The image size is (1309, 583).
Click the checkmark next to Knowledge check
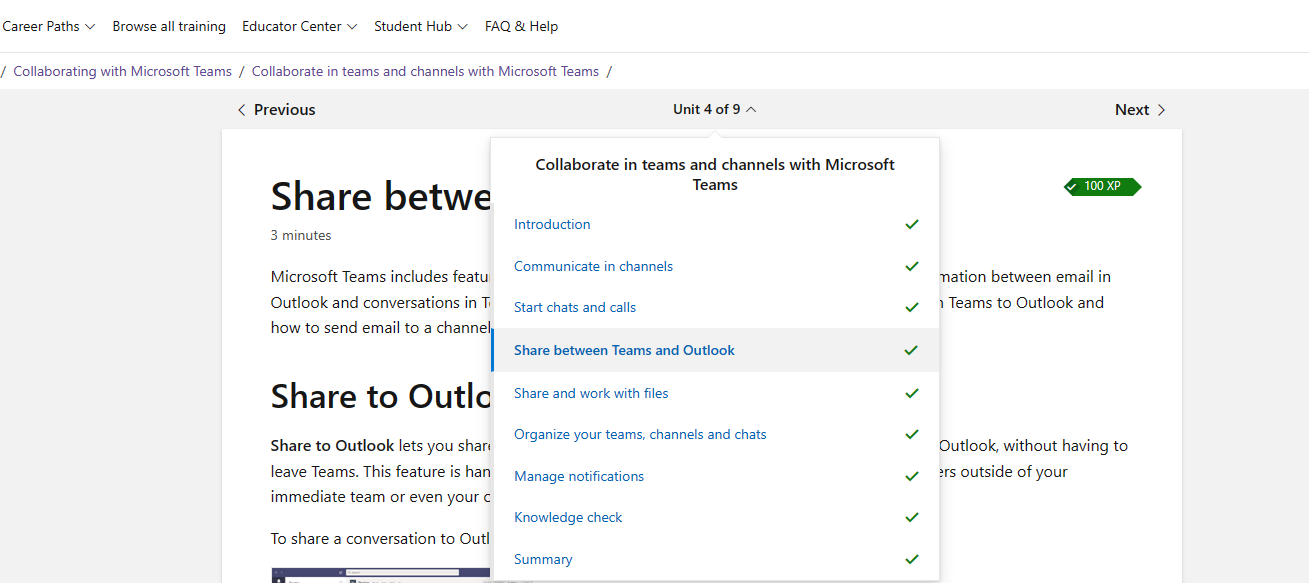point(911,517)
